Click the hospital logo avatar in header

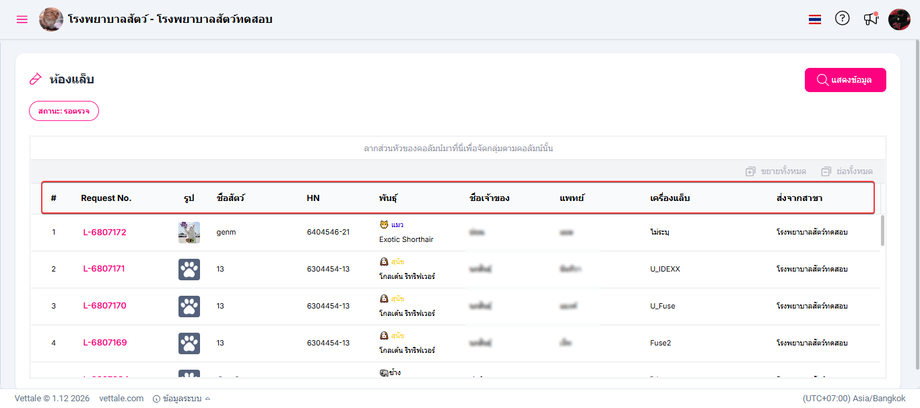click(x=51, y=19)
